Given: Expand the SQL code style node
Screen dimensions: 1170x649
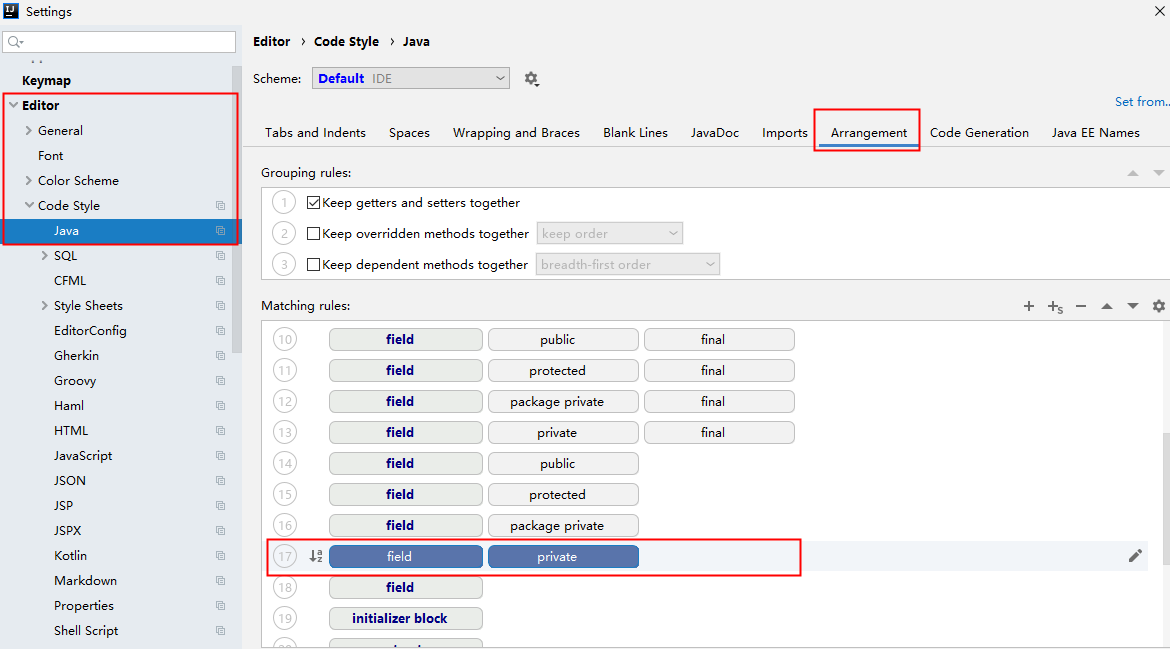Looking at the screenshot, I should tap(44, 256).
